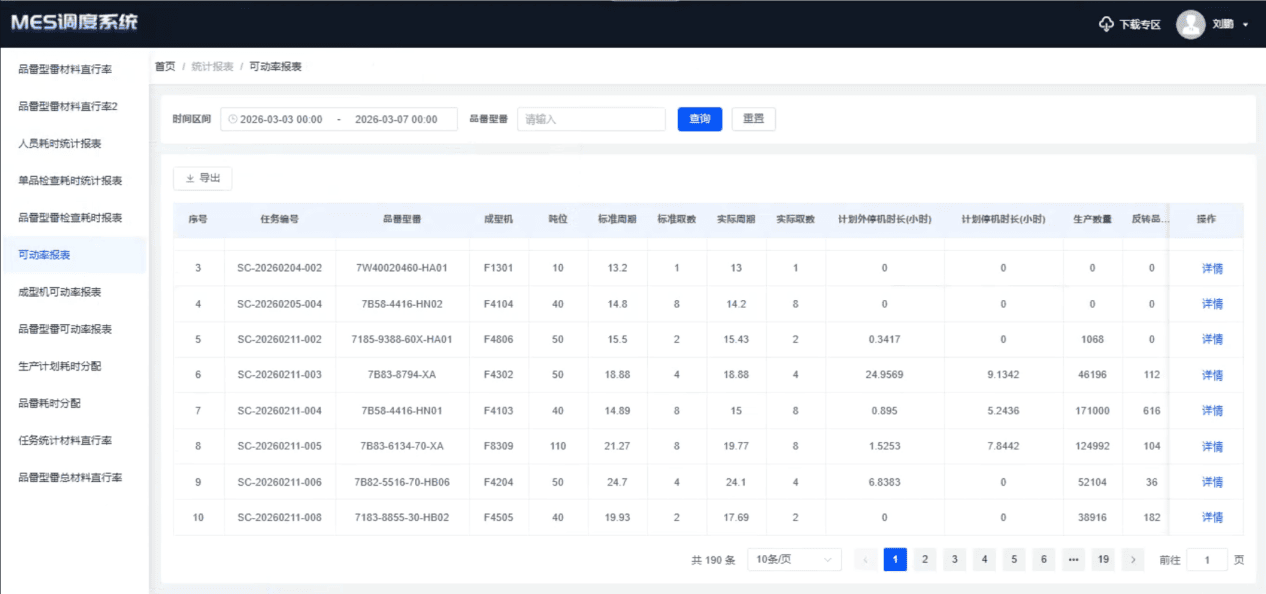Click the previous page arrow in pagination
The width and height of the screenshot is (1266, 594).
865,559
